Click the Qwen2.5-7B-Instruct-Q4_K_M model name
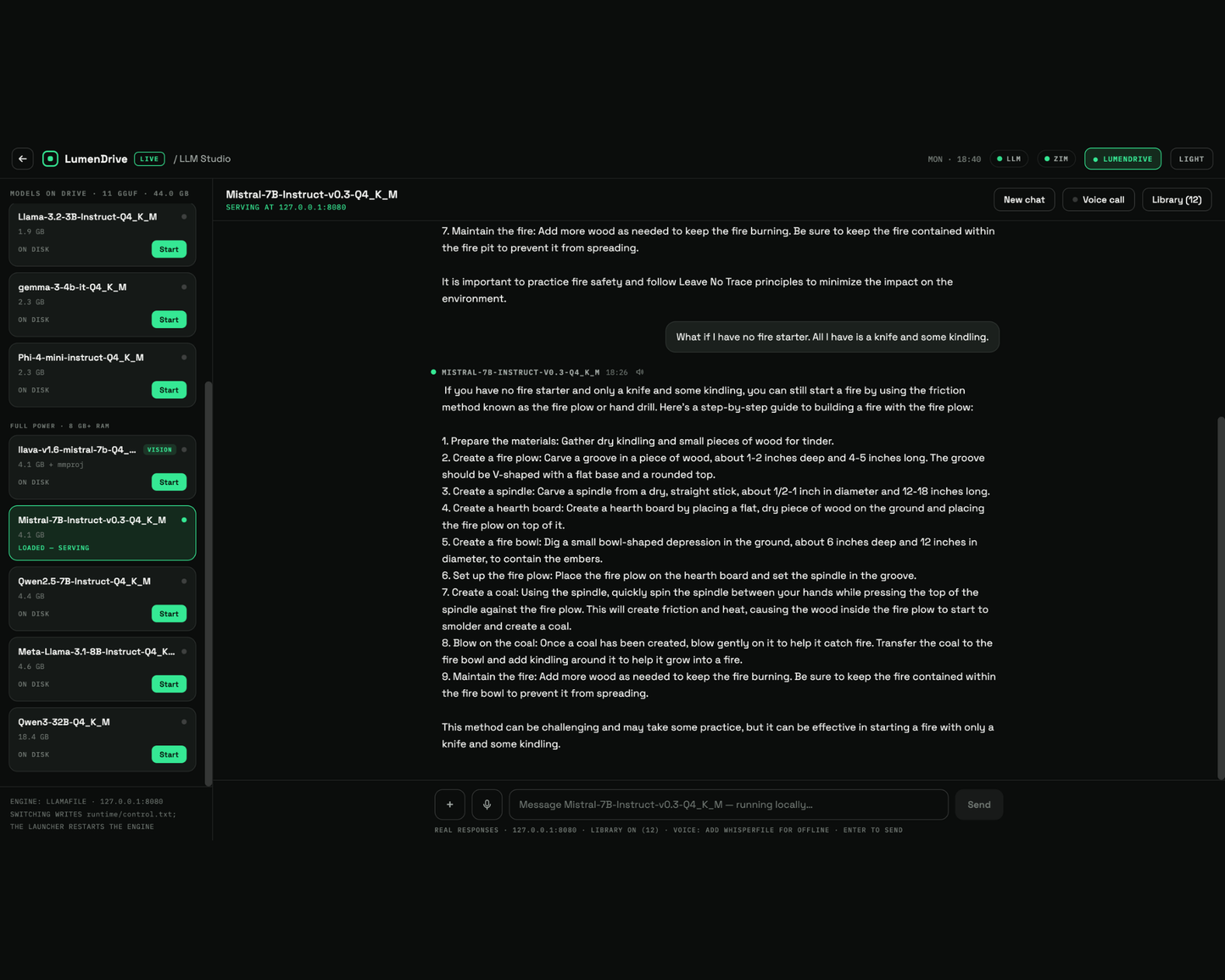This screenshot has height=980, width=1225. pos(84,582)
